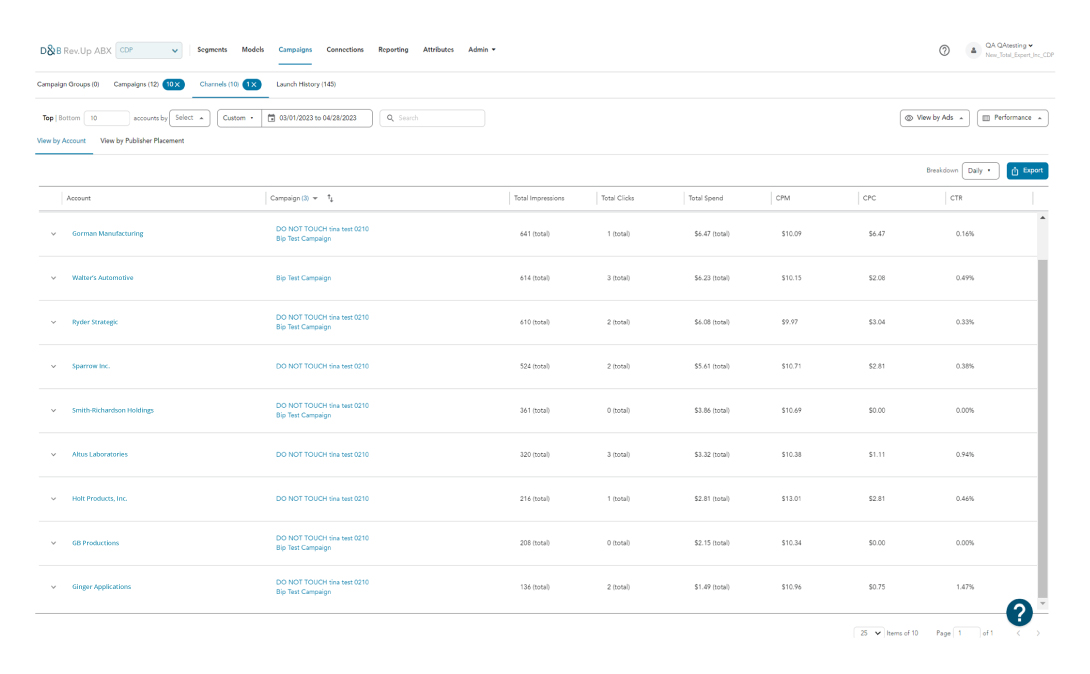Click the user avatar icon
Screen dimensions: 1090x674
(x=973, y=50)
